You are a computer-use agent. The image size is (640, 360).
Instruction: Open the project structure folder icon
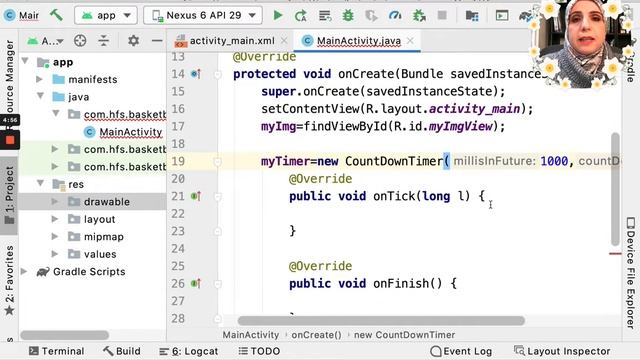[472, 16]
